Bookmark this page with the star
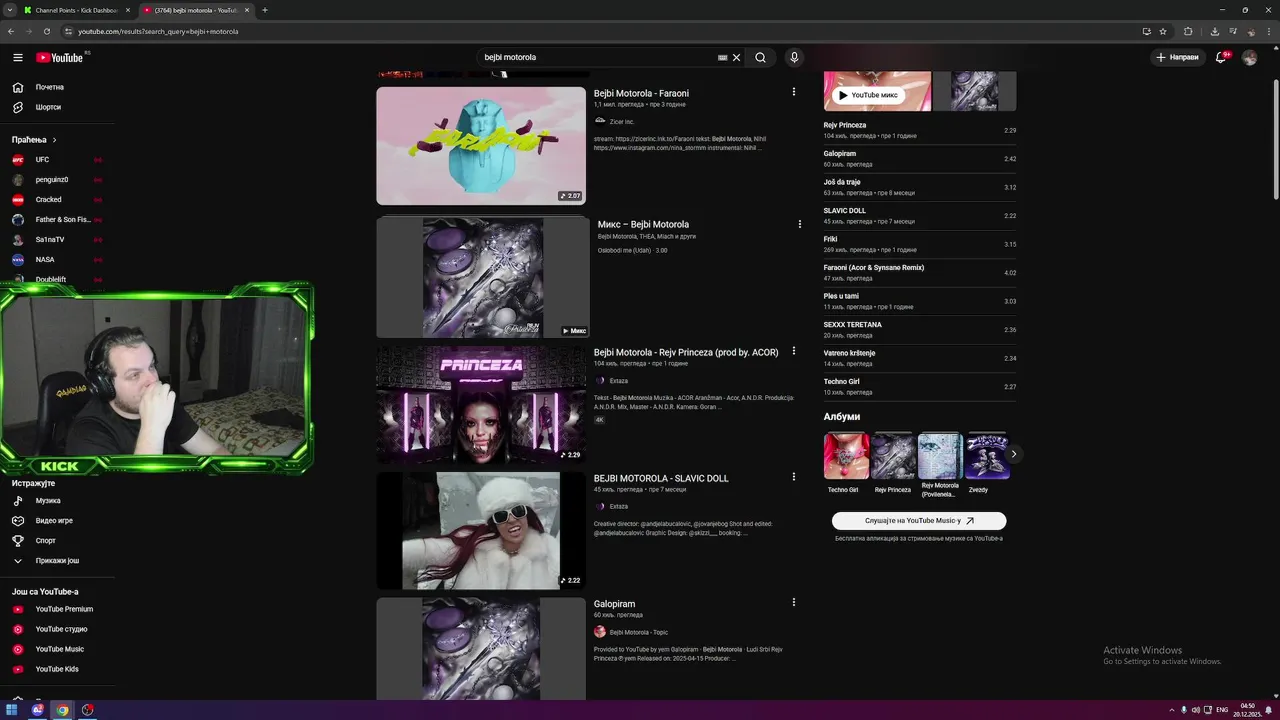The width and height of the screenshot is (1280, 720). [x=1163, y=31]
